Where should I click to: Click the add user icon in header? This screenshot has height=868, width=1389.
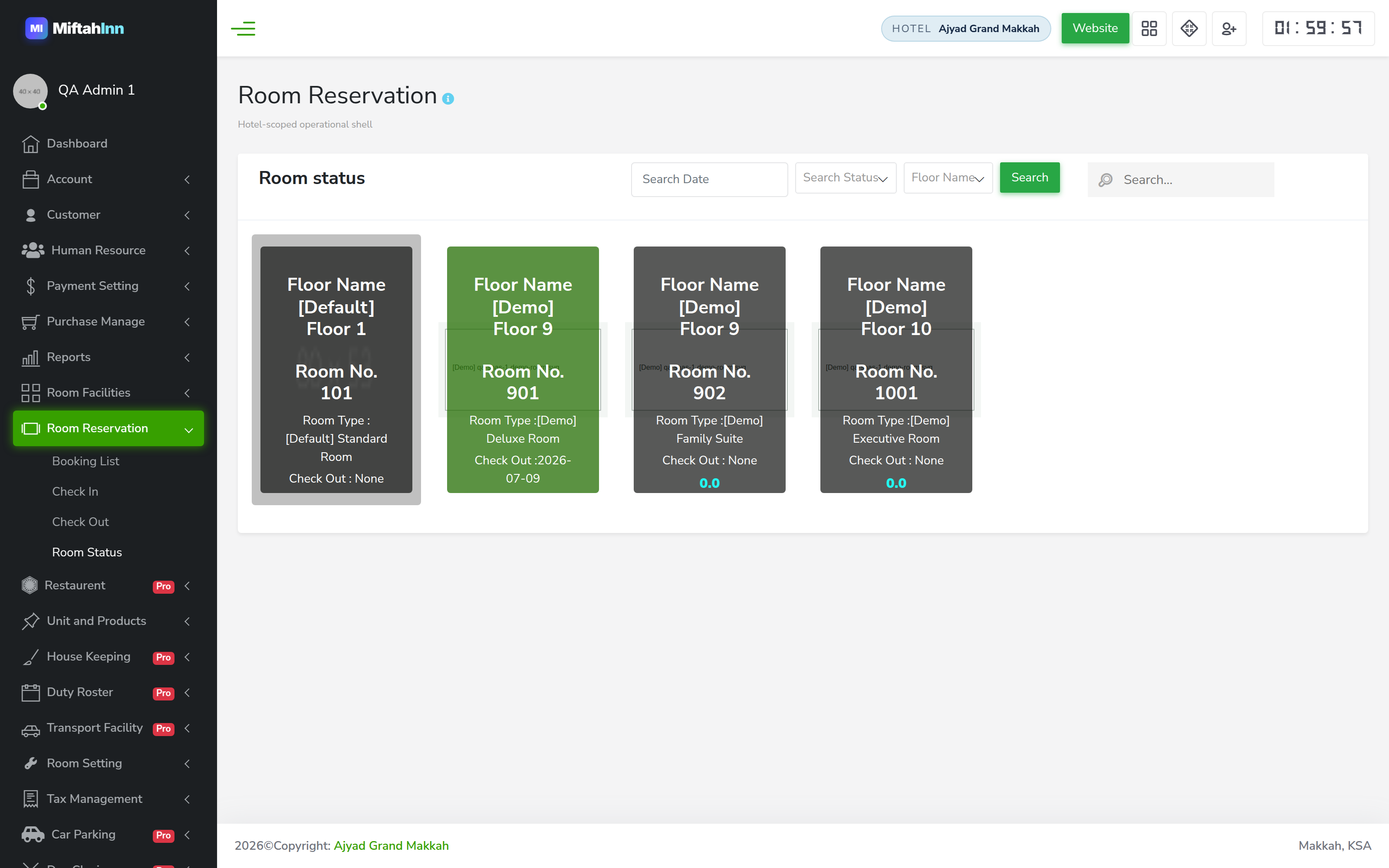pyautogui.click(x=1228, y=28)
